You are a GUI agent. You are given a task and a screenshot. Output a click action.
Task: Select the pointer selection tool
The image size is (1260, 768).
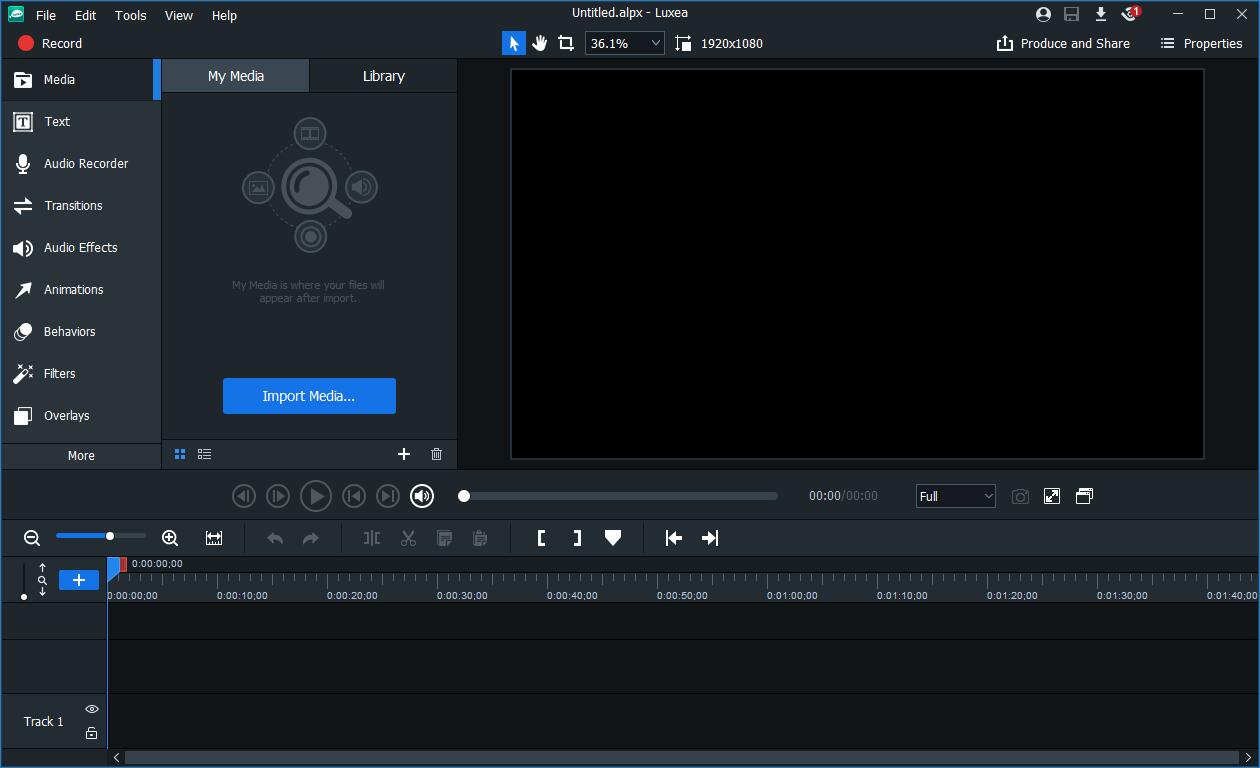point(514,43)
